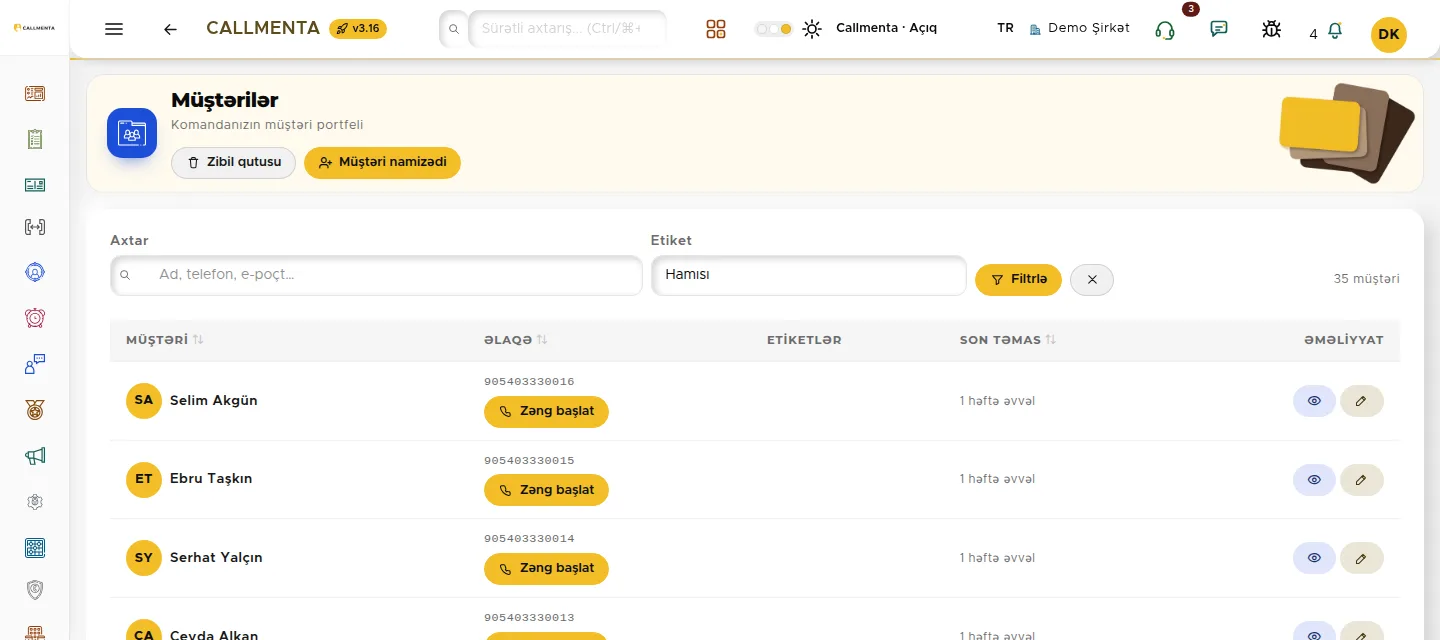Image resolution: width=1440 pixels, height=640 pixels.
Task: Click the sun brightness icon
Action: pos(812,29)
